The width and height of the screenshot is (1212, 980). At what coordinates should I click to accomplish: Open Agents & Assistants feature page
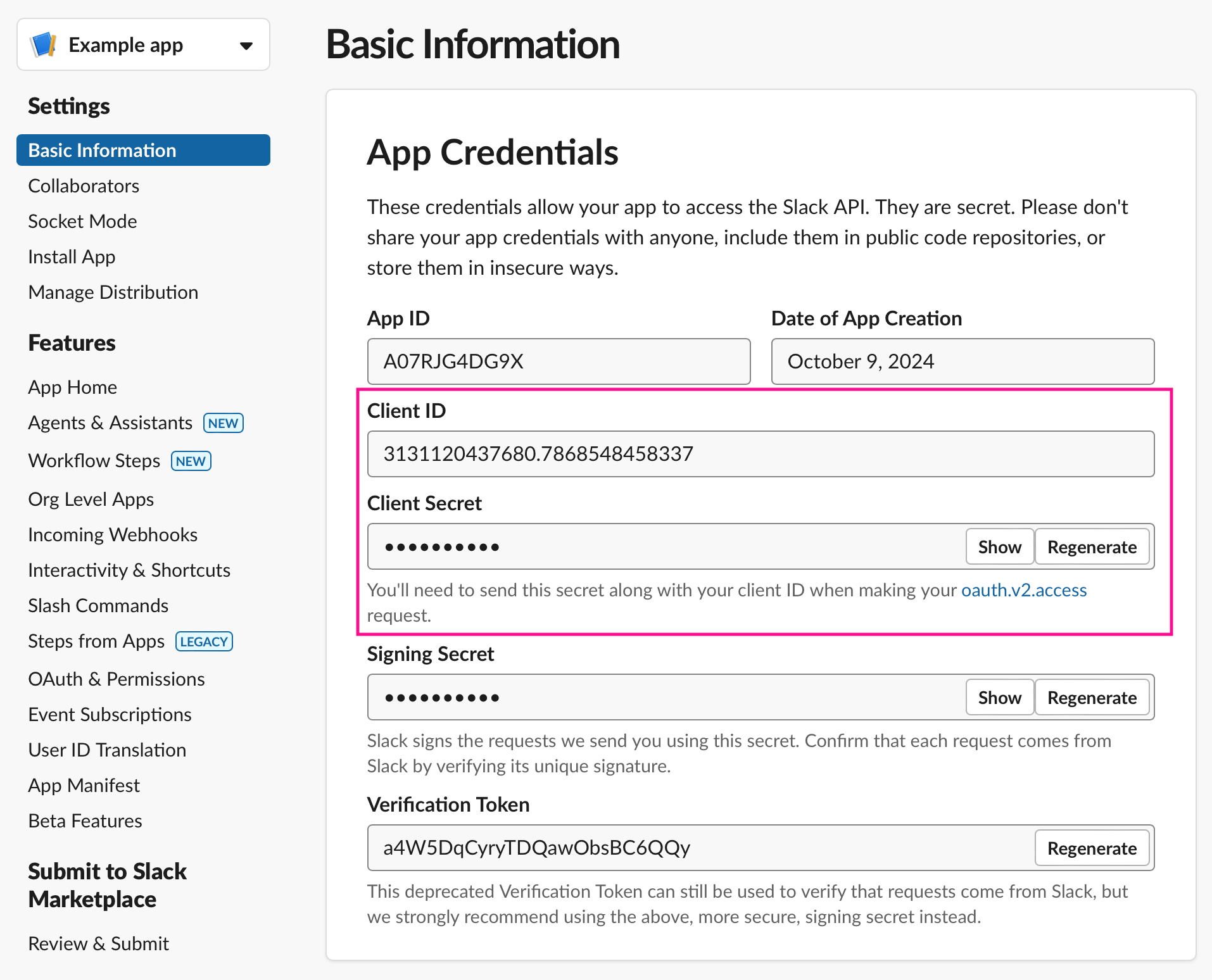(110, 423)
